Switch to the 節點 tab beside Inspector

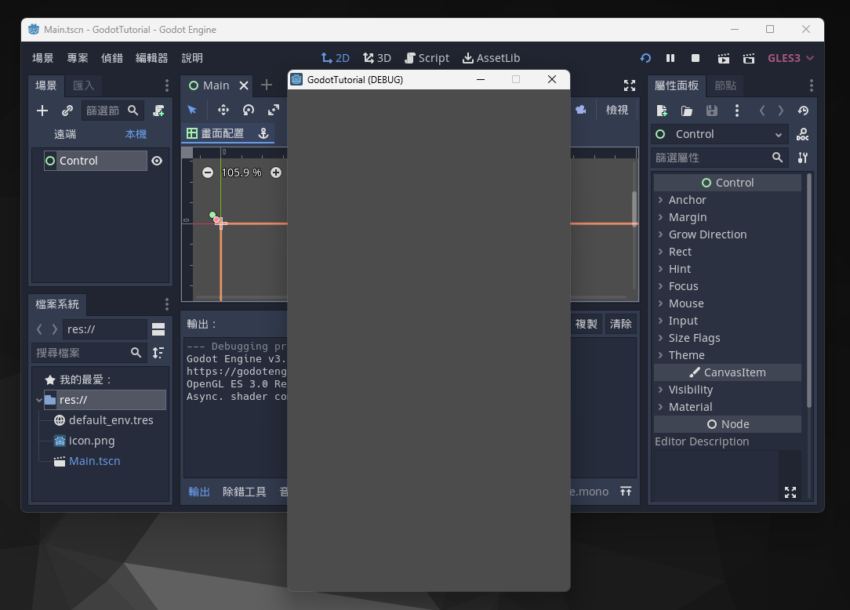click(x=725, y=86)
